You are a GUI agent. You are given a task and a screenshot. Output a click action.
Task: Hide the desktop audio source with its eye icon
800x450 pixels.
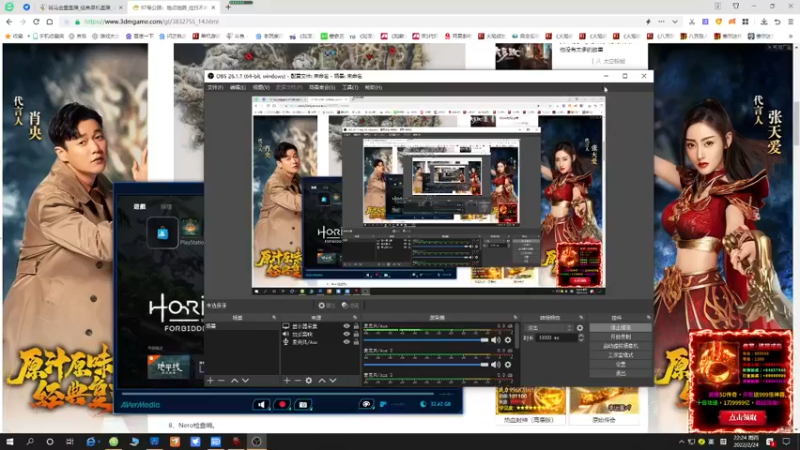pyautogui.click(x=347, y=334)
